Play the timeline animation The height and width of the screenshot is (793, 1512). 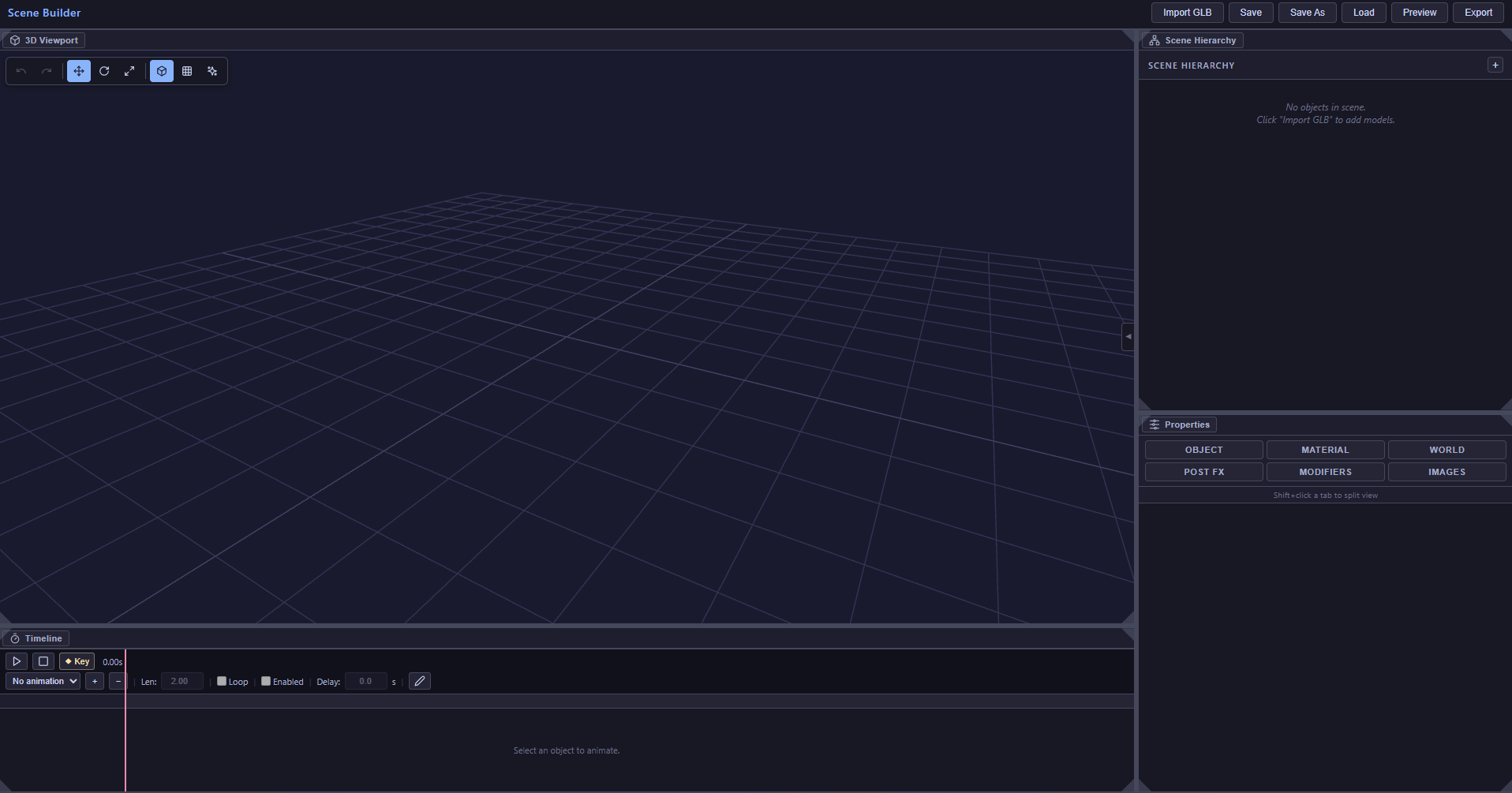click(x=17, y=661)
